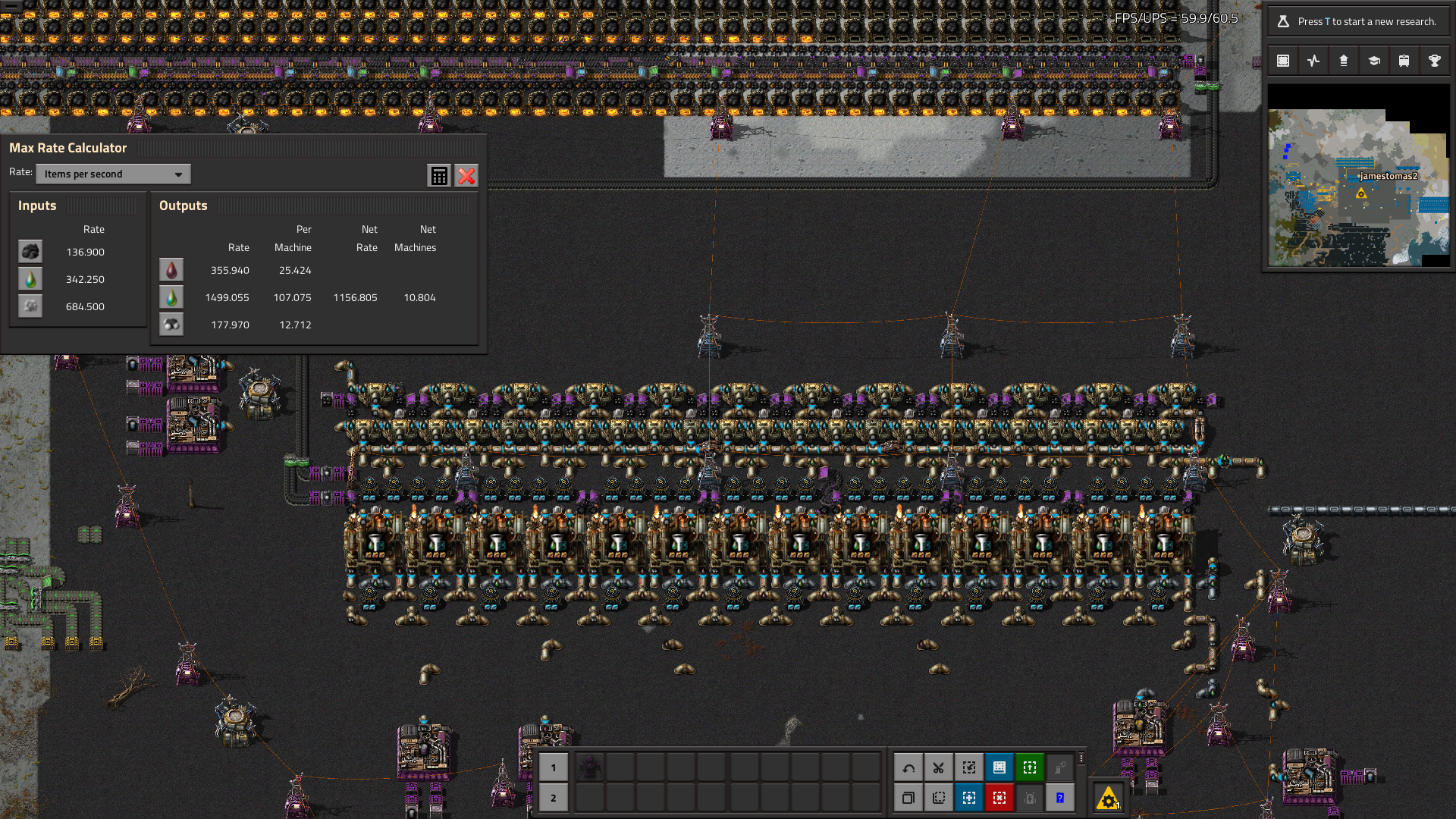Click the calculator icon in rate window
The height and width of the screenshot is (819, 1456).
pyautogui.click(x=439, y=176)
